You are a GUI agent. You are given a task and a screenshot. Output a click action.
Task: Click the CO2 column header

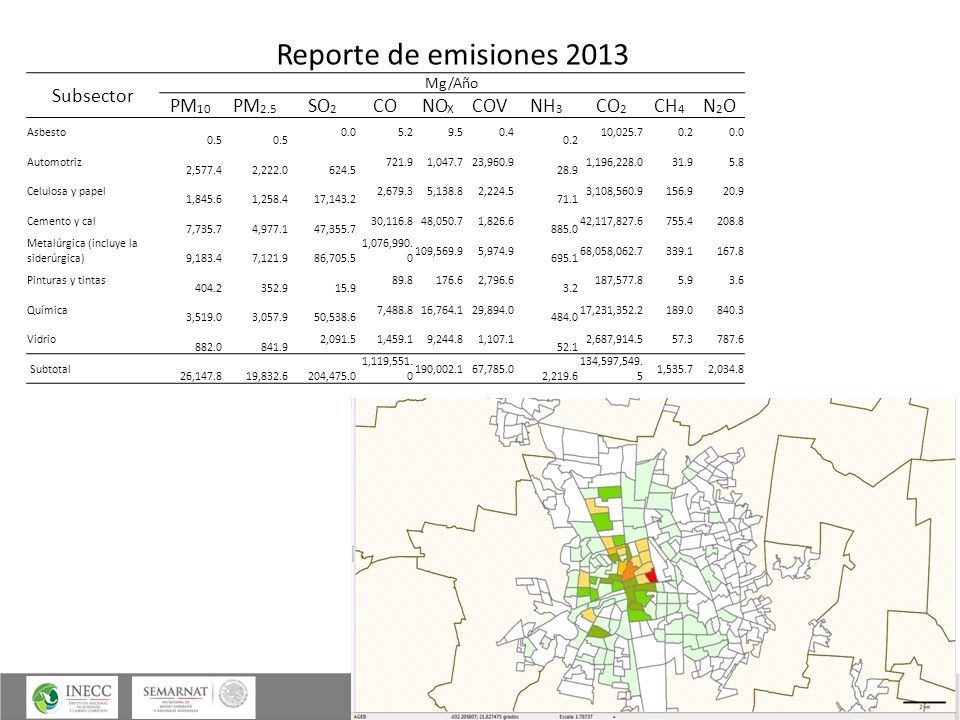point(611,107)
